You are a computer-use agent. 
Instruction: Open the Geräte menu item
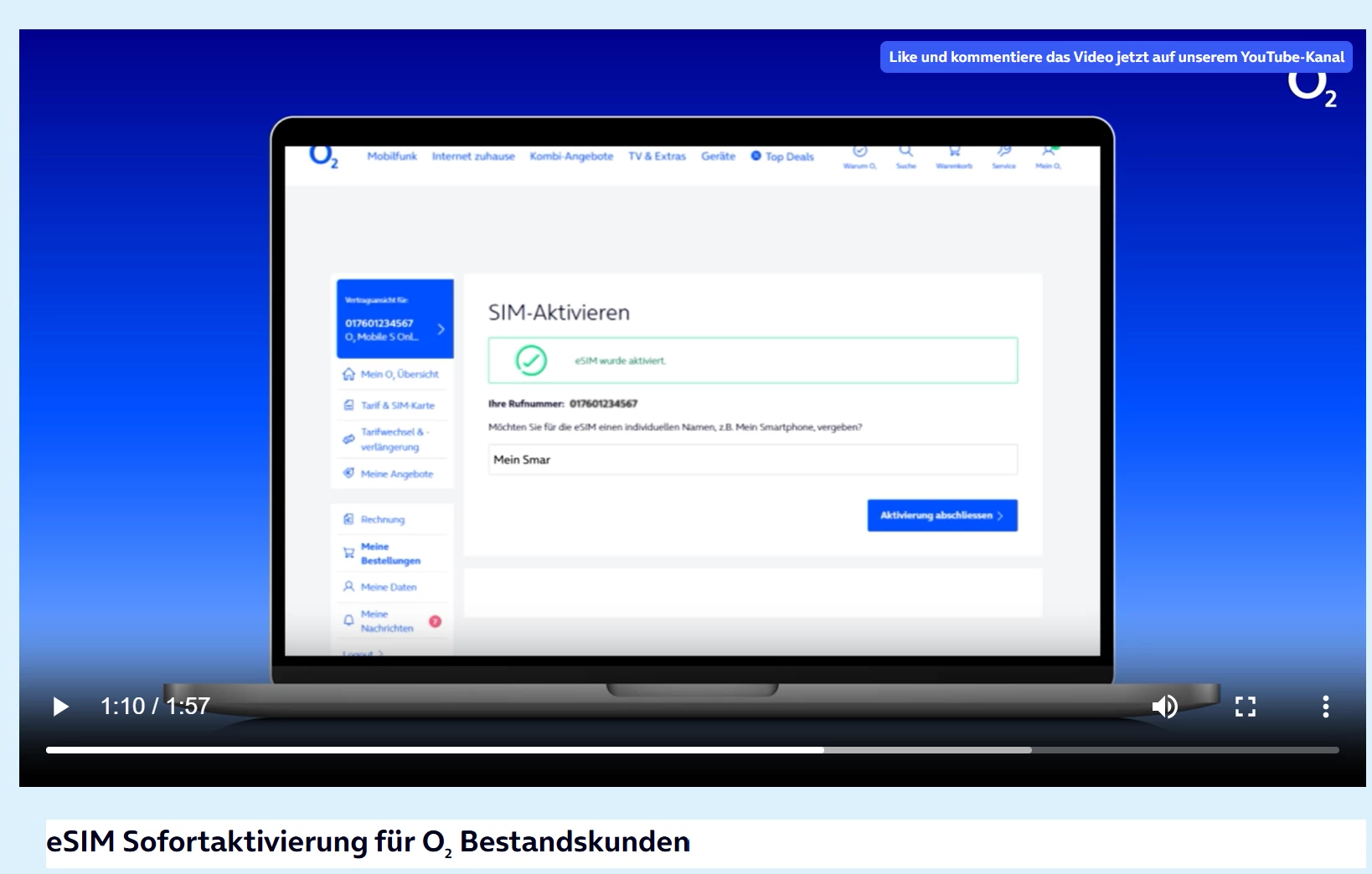(718, 157)
